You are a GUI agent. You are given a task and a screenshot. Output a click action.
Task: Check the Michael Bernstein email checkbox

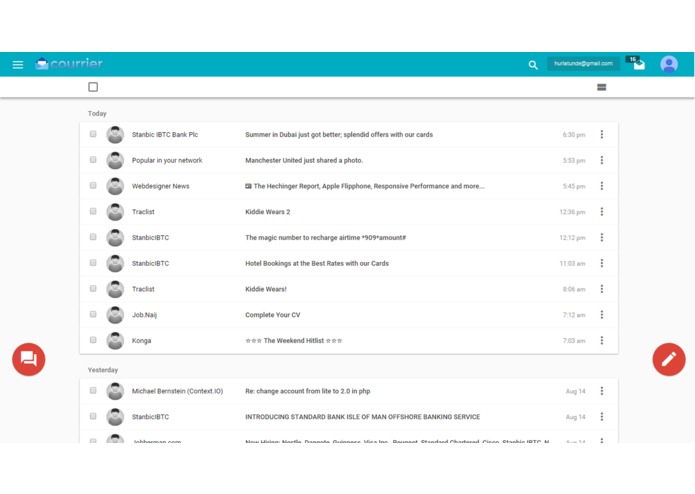pos(93,390)
